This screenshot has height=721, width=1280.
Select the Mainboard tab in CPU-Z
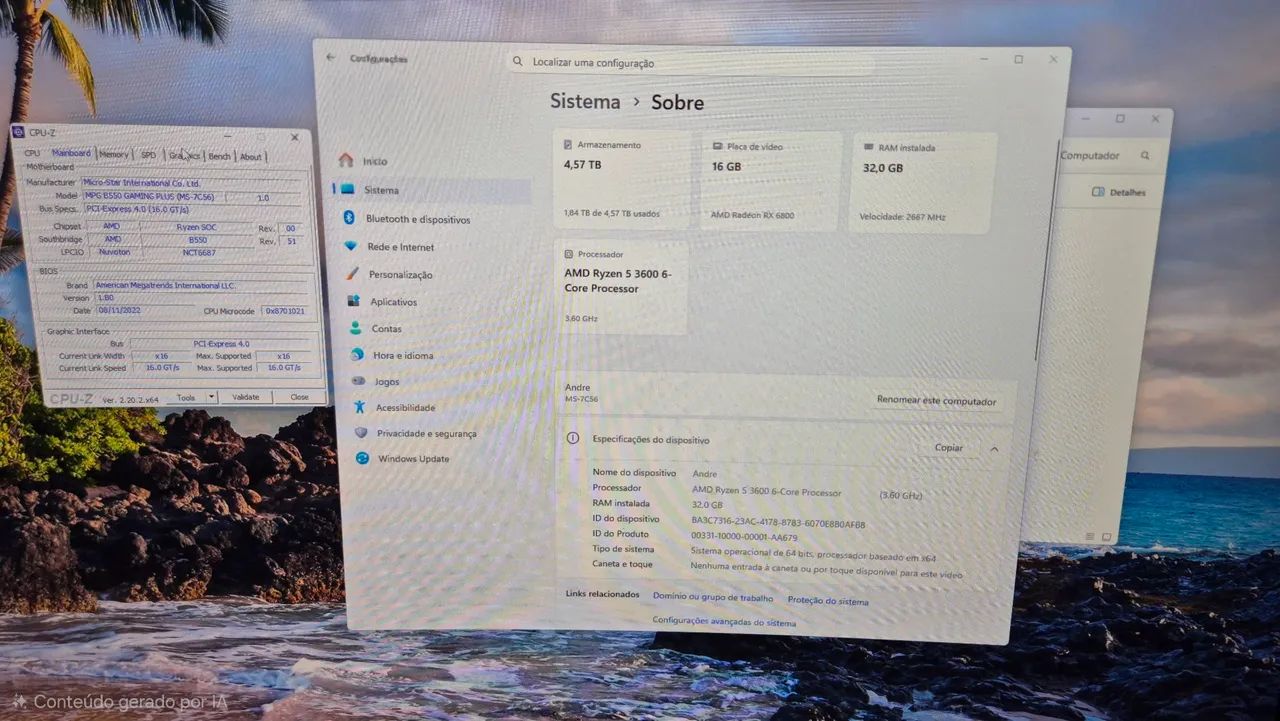[71, 153]
